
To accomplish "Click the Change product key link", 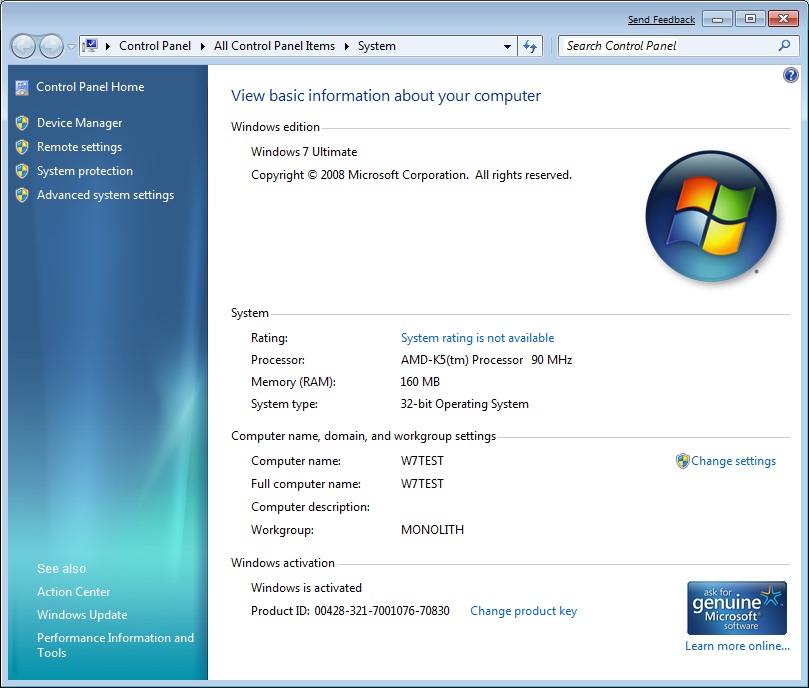I will 523,611.
